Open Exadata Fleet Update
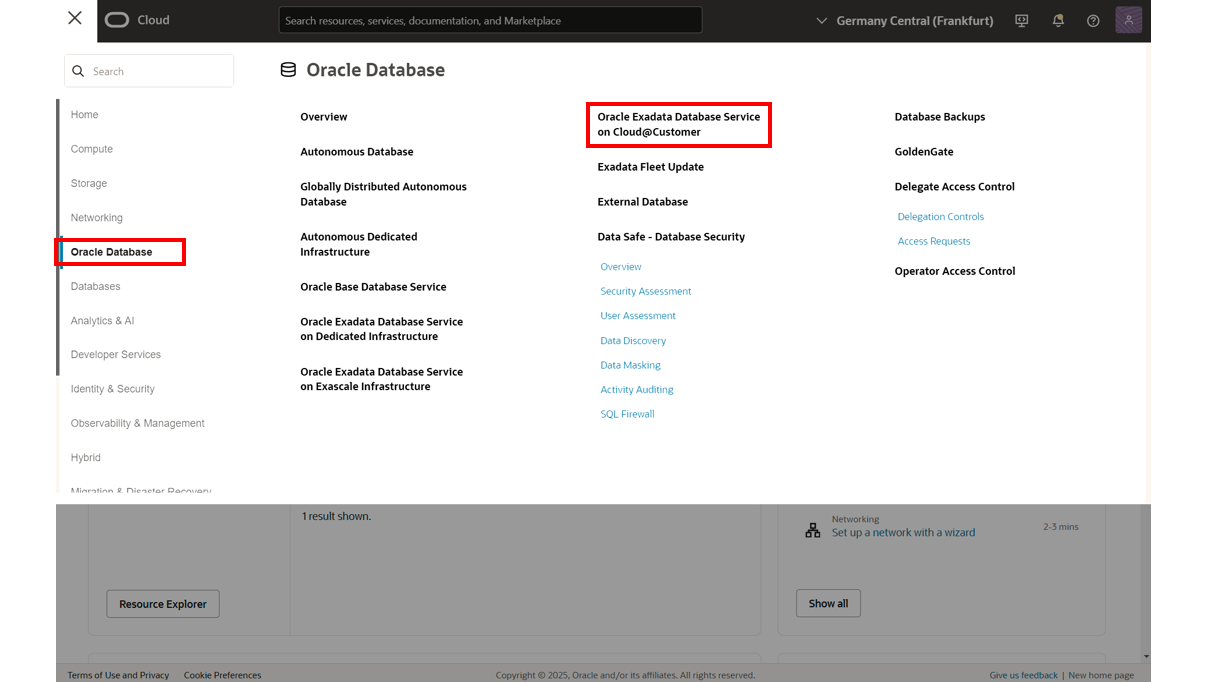Image resolution: width=1206 pixels, height=682 pixels. 651,167
